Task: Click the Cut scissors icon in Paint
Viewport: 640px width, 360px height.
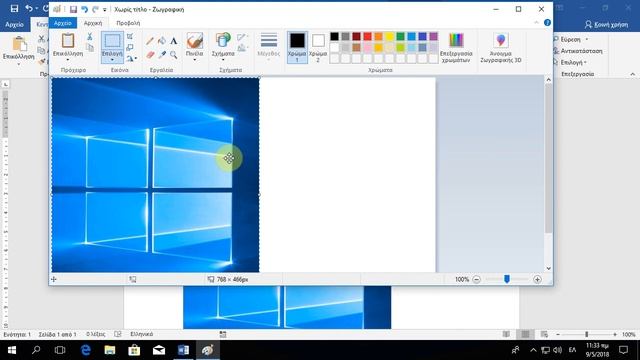Action: (x=90, y=37)
